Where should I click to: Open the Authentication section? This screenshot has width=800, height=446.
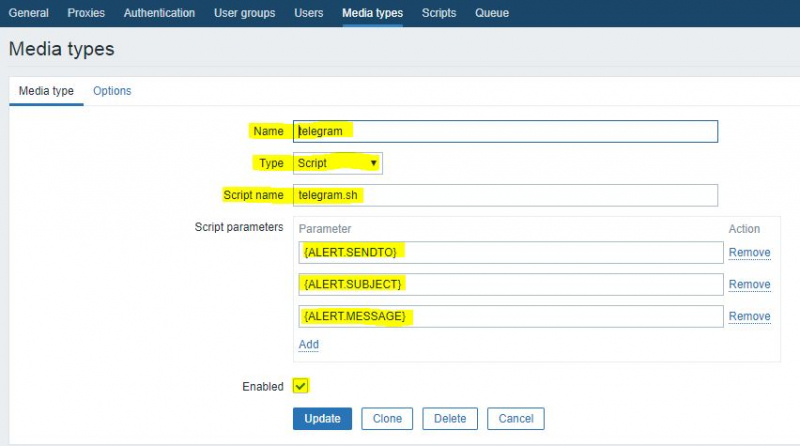159,13
